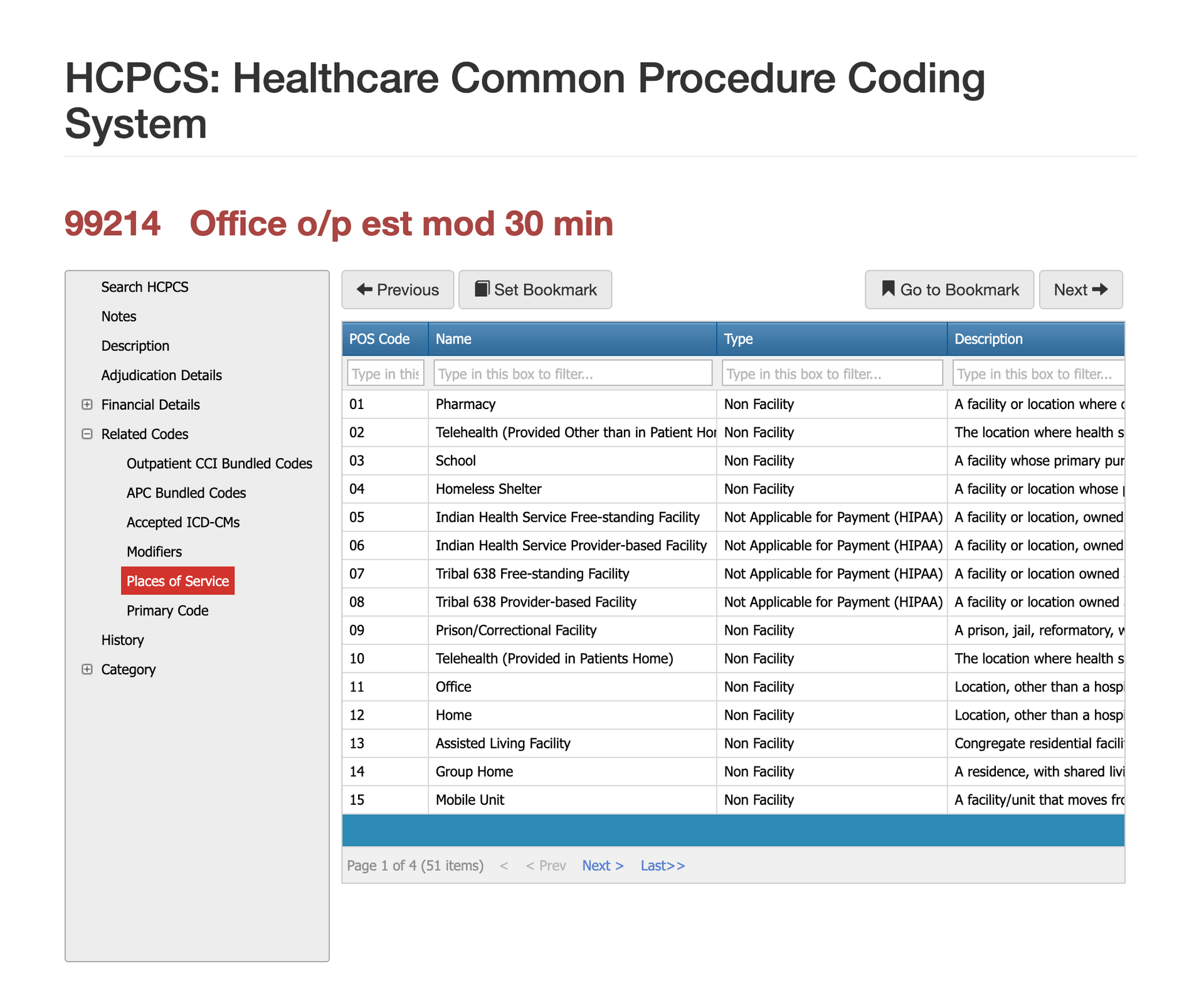Click the Name column filter box
Screen dimensions: 1204x983
(573, 372)
